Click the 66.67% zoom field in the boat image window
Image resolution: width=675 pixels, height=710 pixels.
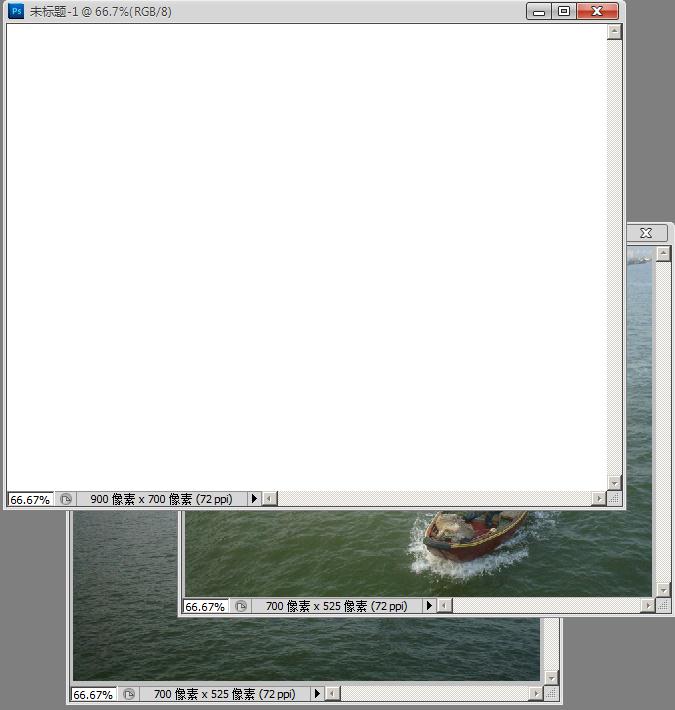[205, 606]
